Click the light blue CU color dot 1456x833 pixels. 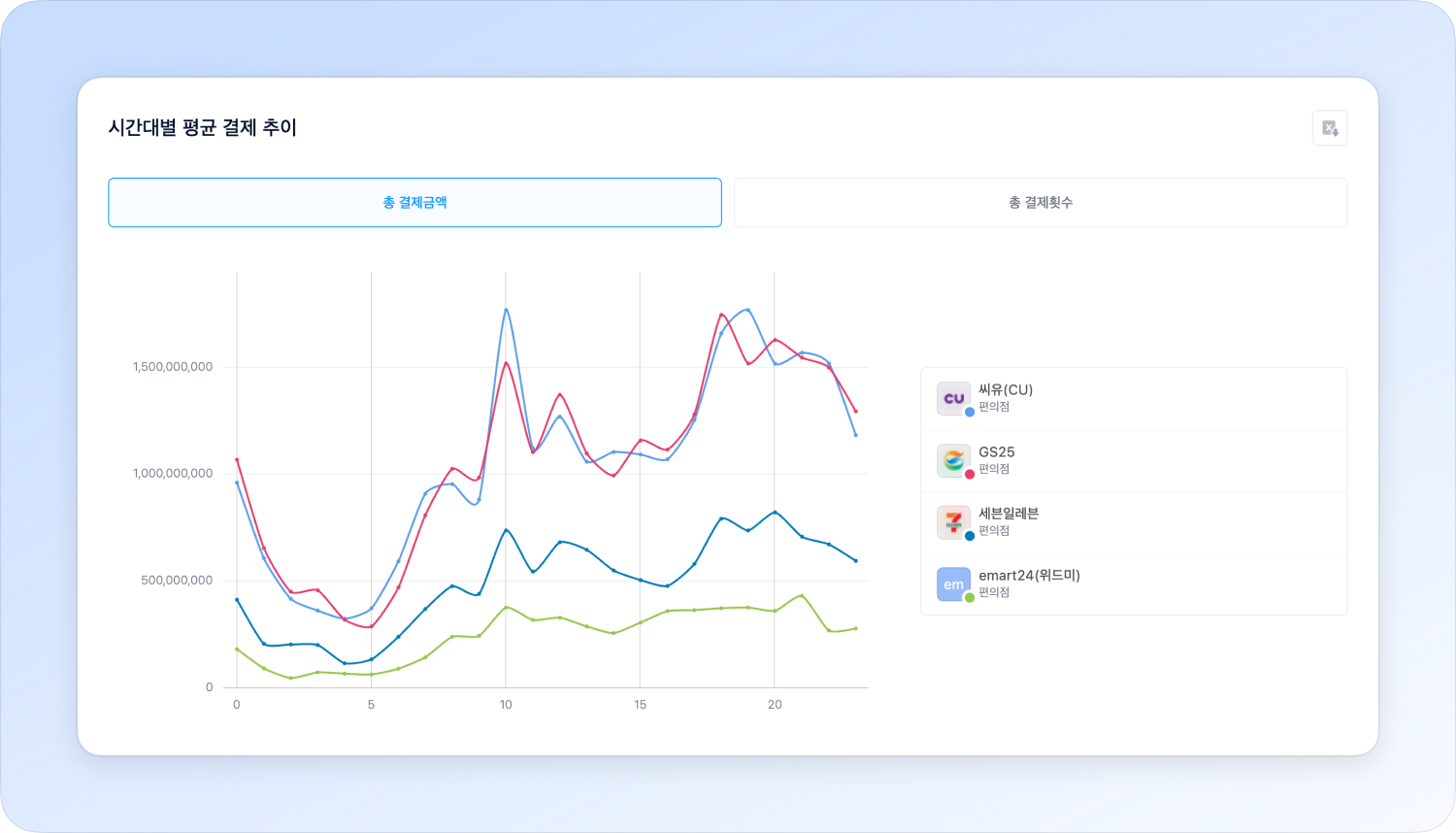[x=970, y=412]
